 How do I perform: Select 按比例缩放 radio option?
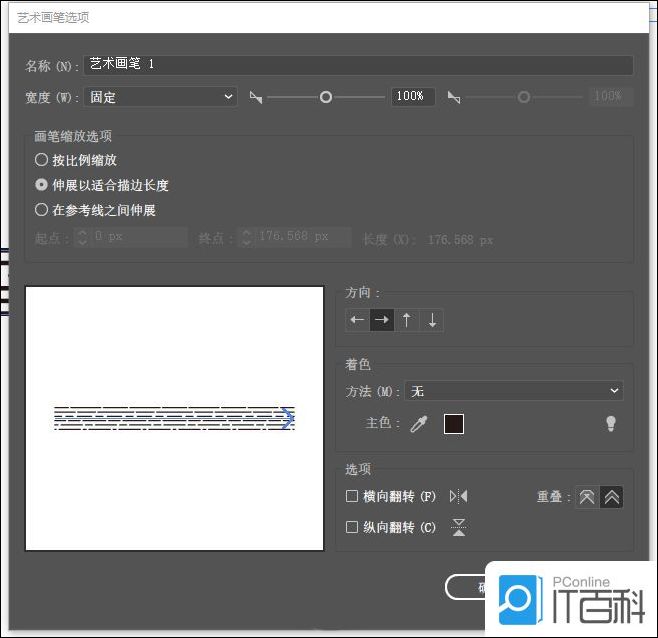(x=41, y=160)
